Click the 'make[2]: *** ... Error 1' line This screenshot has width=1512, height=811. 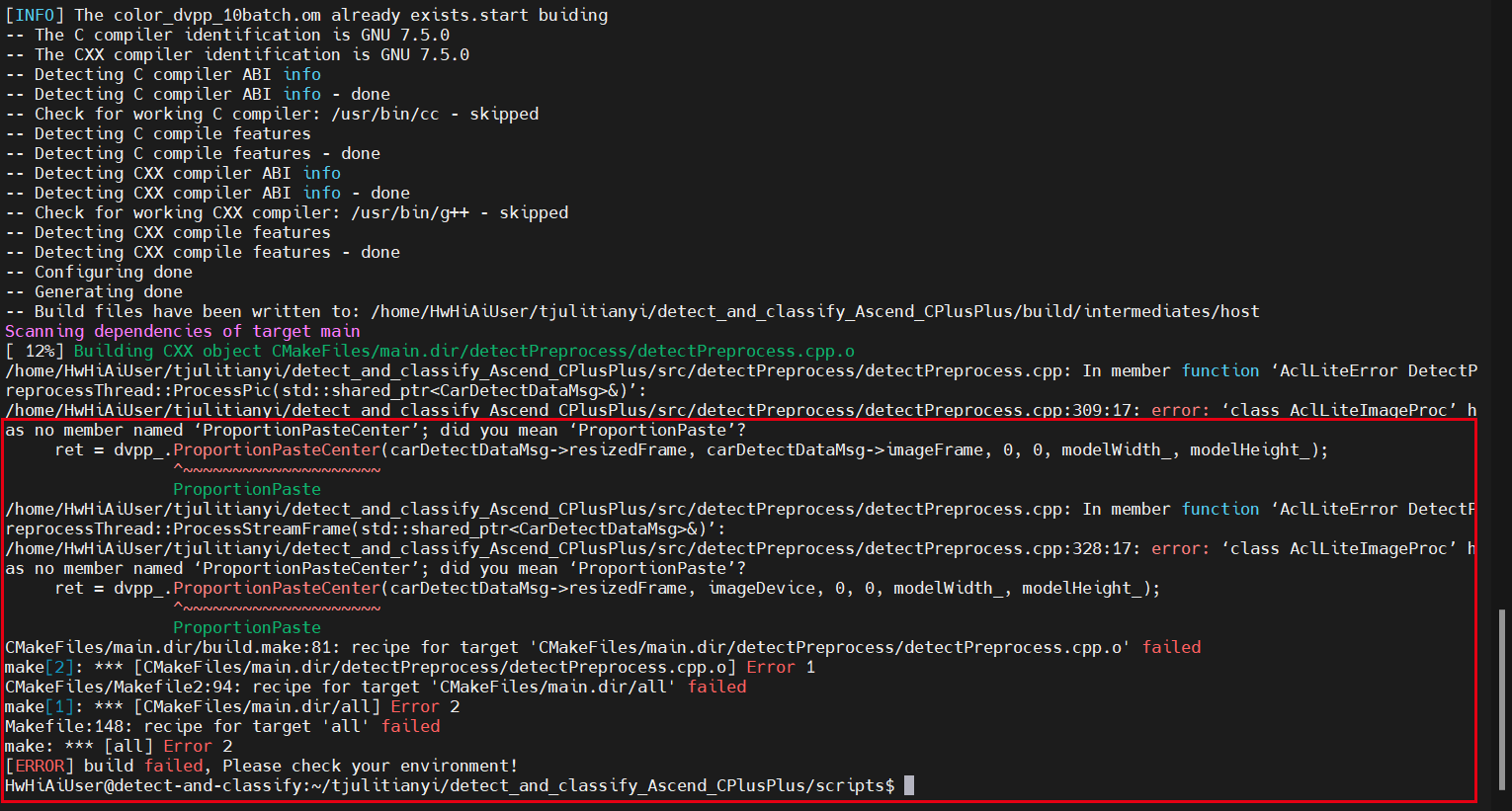click(410, 667)
